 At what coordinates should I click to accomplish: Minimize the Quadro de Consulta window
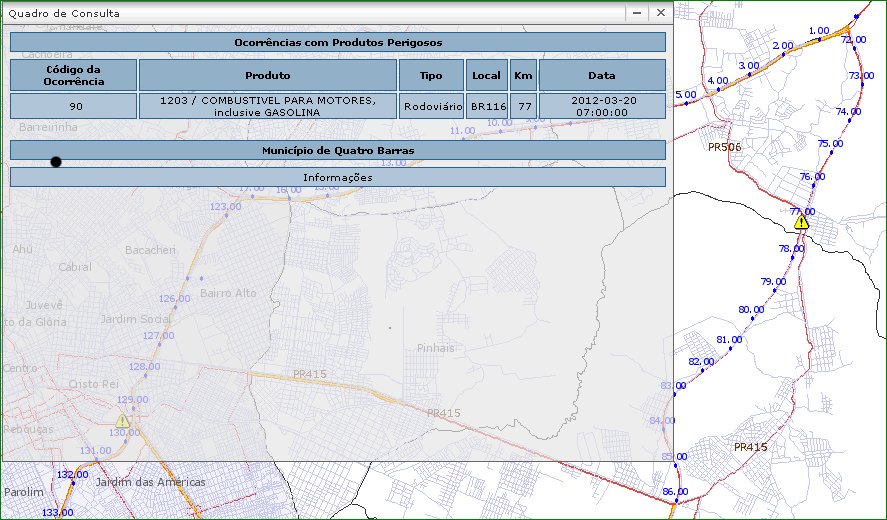[637, 13]
